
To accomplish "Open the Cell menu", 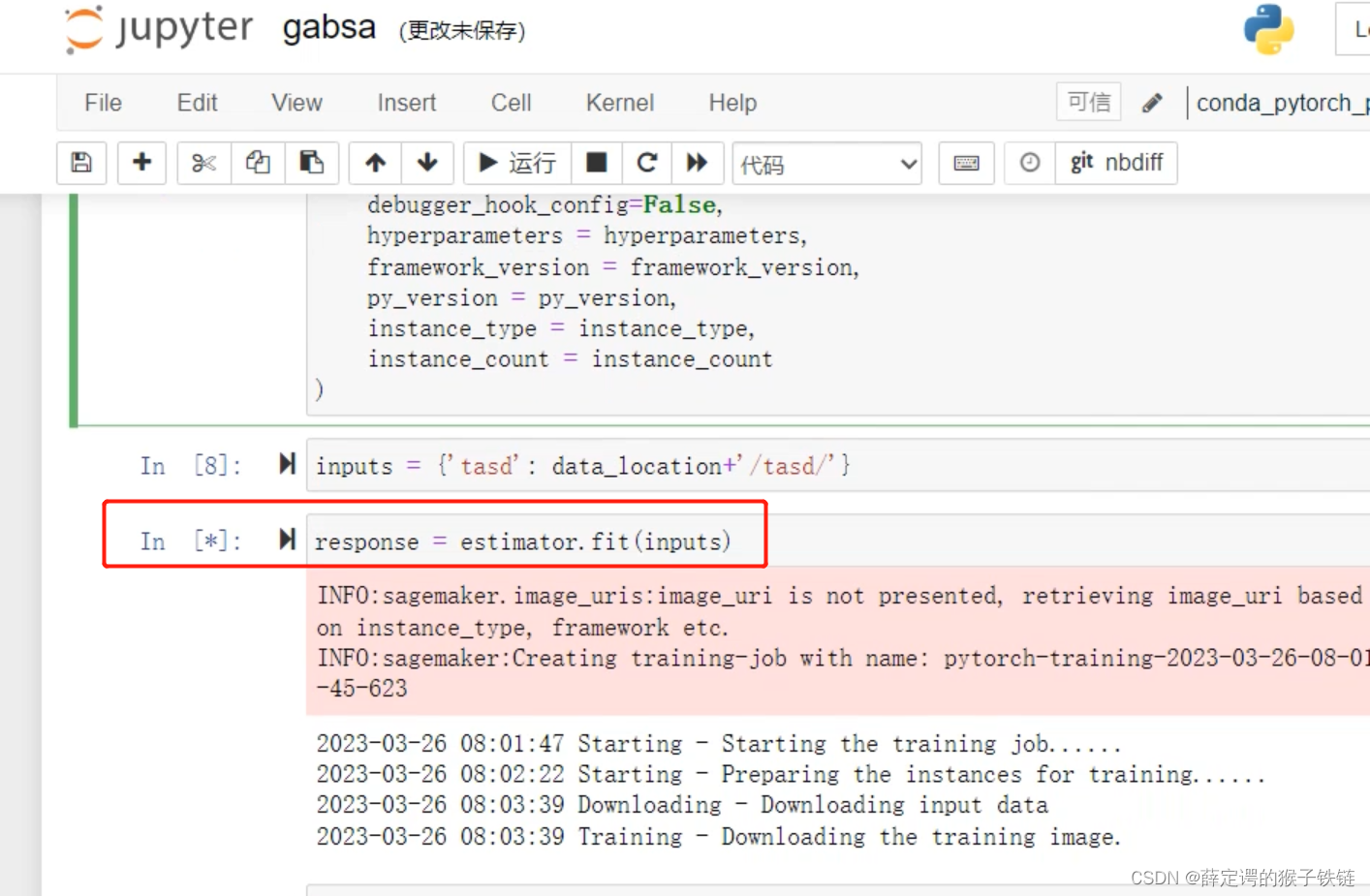I will [x=511, y=103].
